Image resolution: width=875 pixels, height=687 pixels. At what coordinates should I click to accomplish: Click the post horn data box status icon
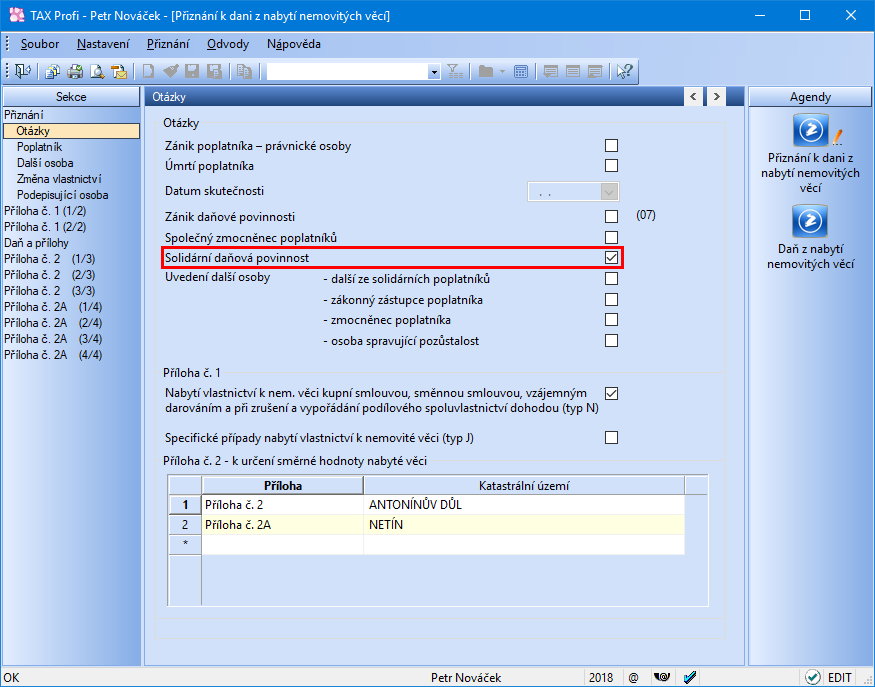click(x=662, y=678)
